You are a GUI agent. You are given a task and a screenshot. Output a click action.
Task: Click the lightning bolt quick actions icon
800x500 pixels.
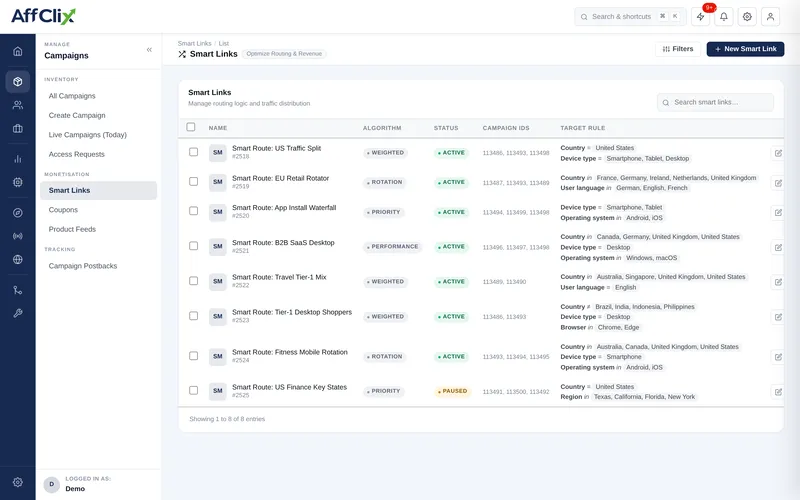pyautogui.click(x=701, y=17)
